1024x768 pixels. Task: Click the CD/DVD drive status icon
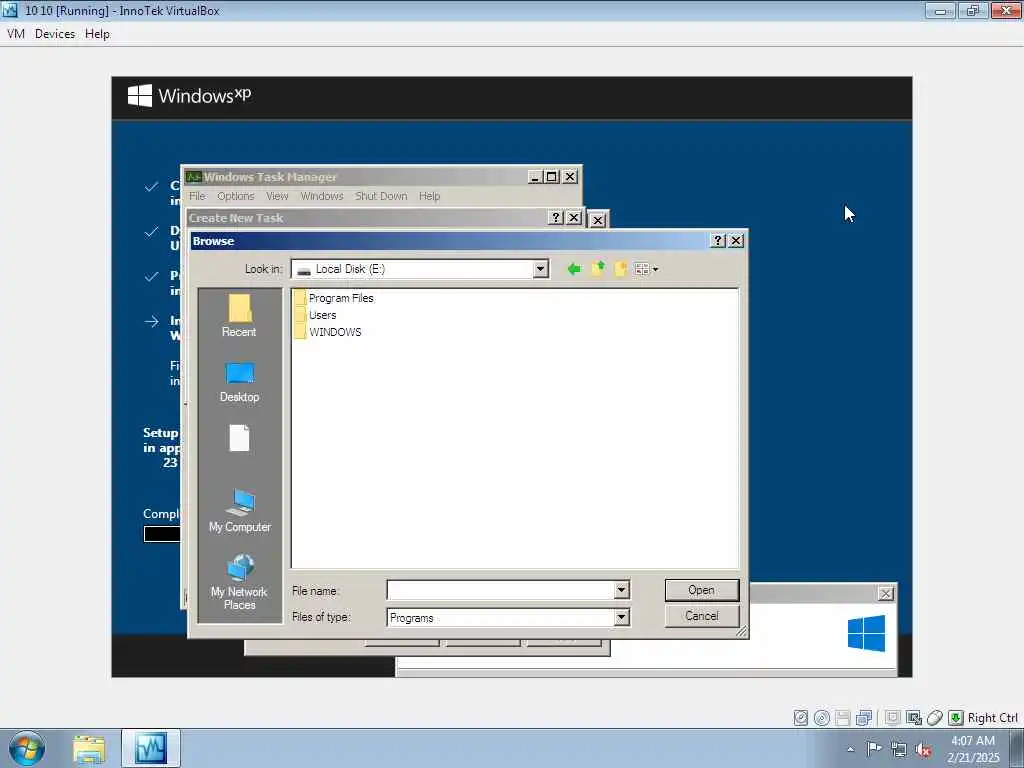coord(822,718)
